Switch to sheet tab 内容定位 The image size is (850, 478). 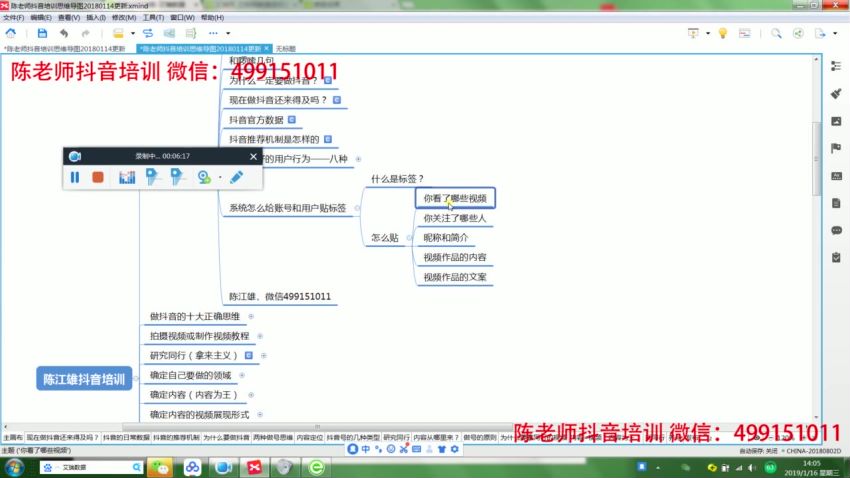(x=310, y=437)
